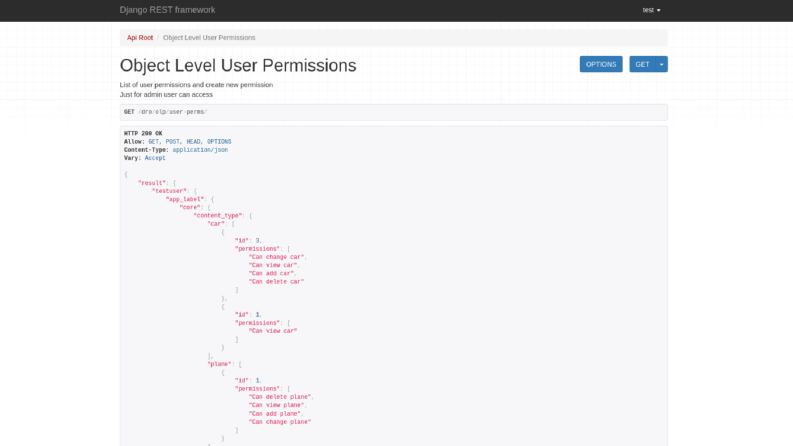The width and height of the screenshot is (793, 446).
Task: Select the Object Level User Permissions breadcrumb
Action: [x=209, y=38]
